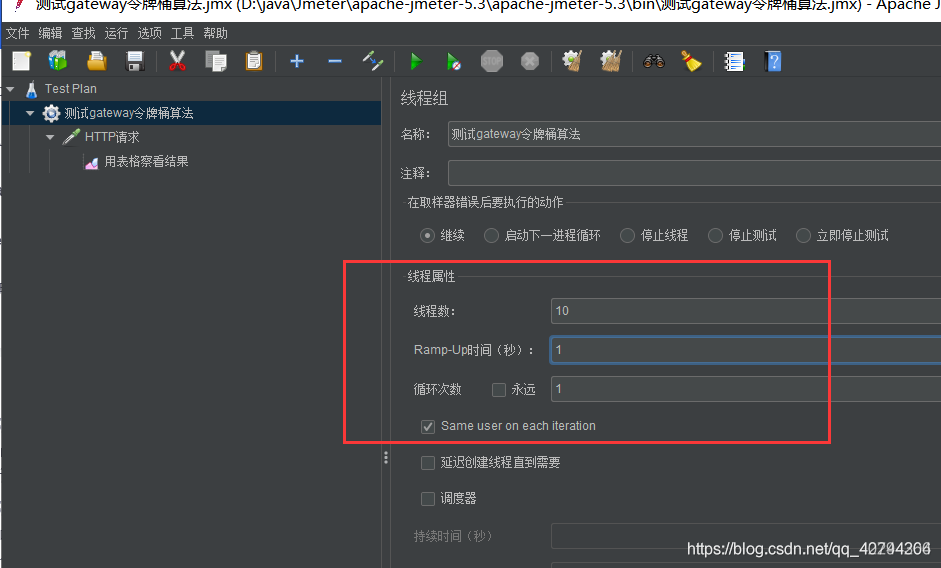This screenshot has width=941, height=568.
Task: Toggle the 永远 loop checkbox
Action: pyautogui.click(x=499, y=390)
